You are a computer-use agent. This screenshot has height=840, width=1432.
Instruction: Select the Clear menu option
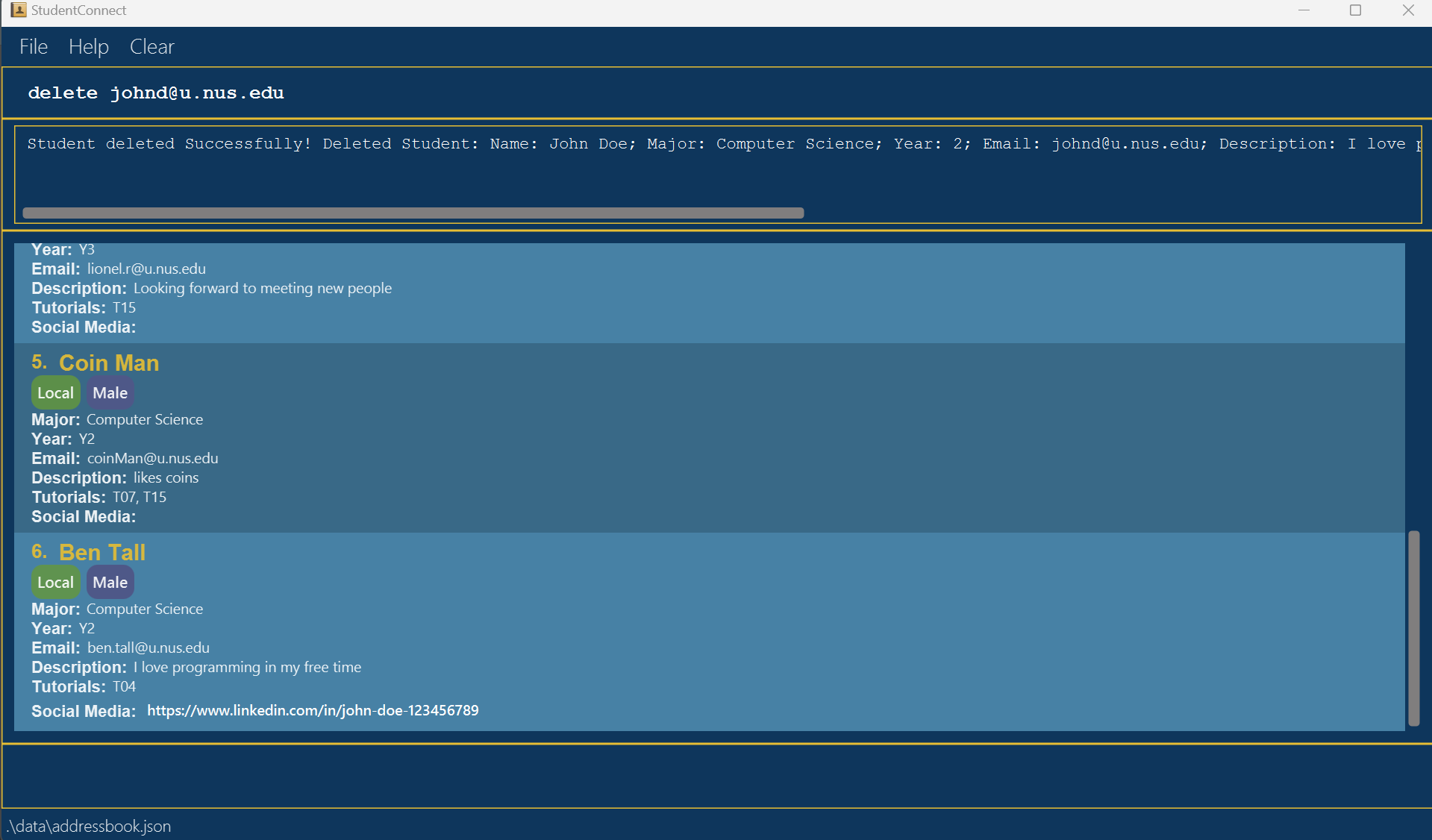151,46
